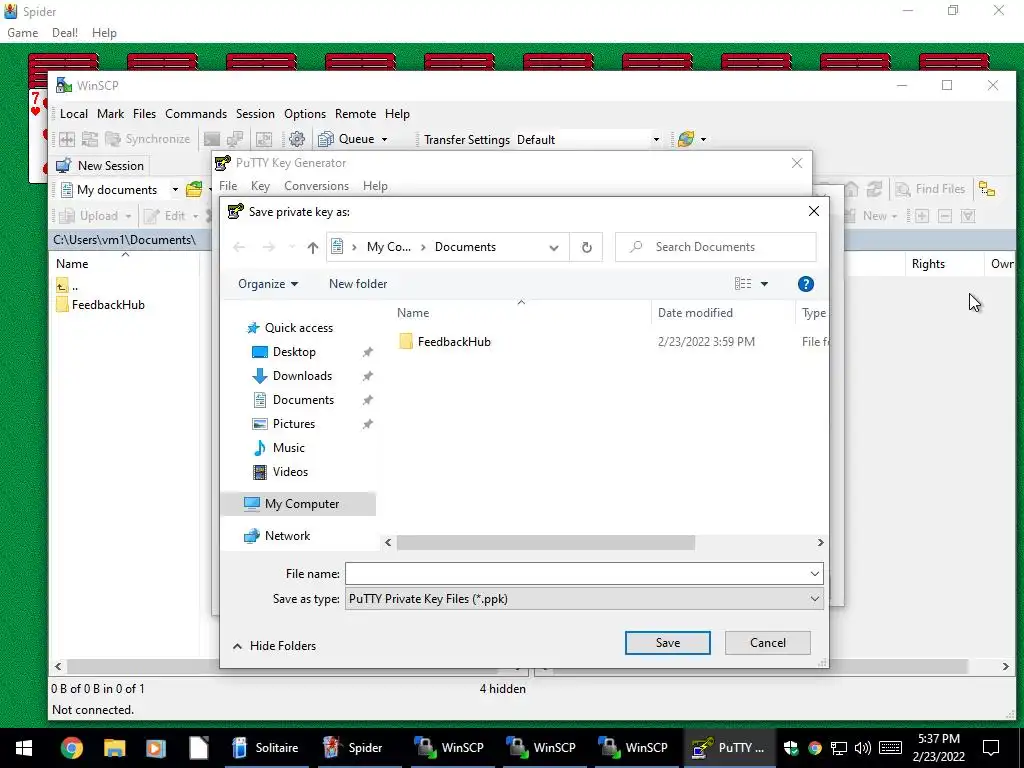Click the volume icon in system tray

tap(863, 748)
